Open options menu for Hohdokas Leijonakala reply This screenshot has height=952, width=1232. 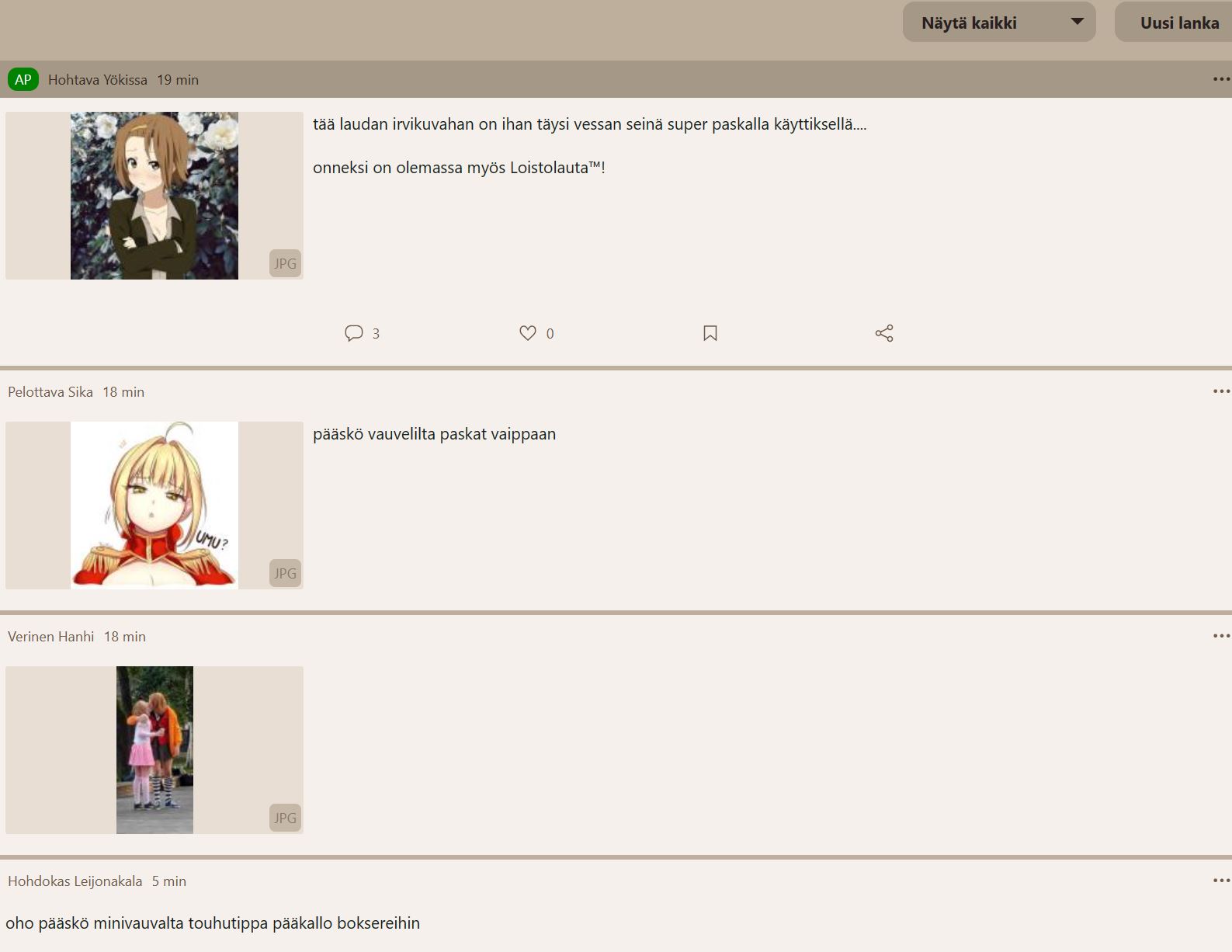point(1221,881)
